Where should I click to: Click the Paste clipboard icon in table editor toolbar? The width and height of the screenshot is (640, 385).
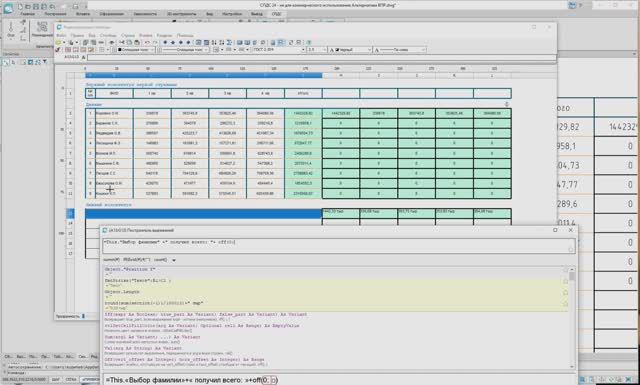[x=137, y=42]
